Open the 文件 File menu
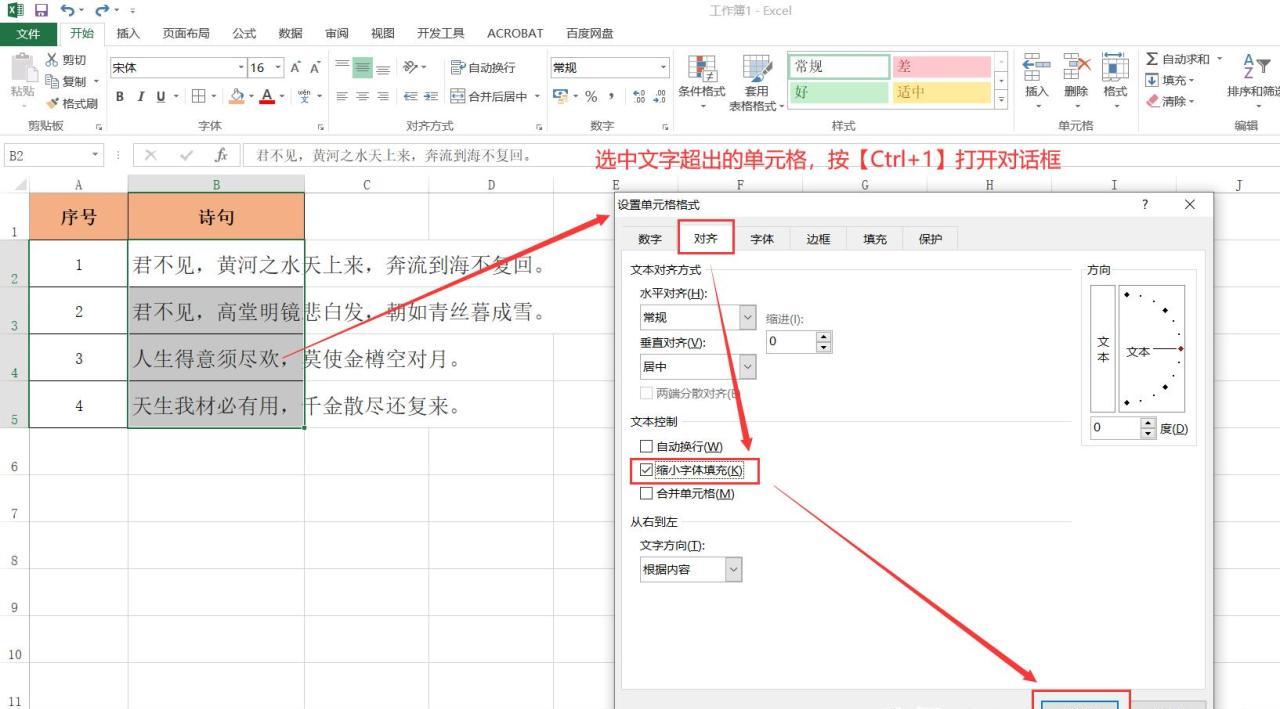Image resolution: width=1280 pixels, height=709 pixels. click(28, 33)
